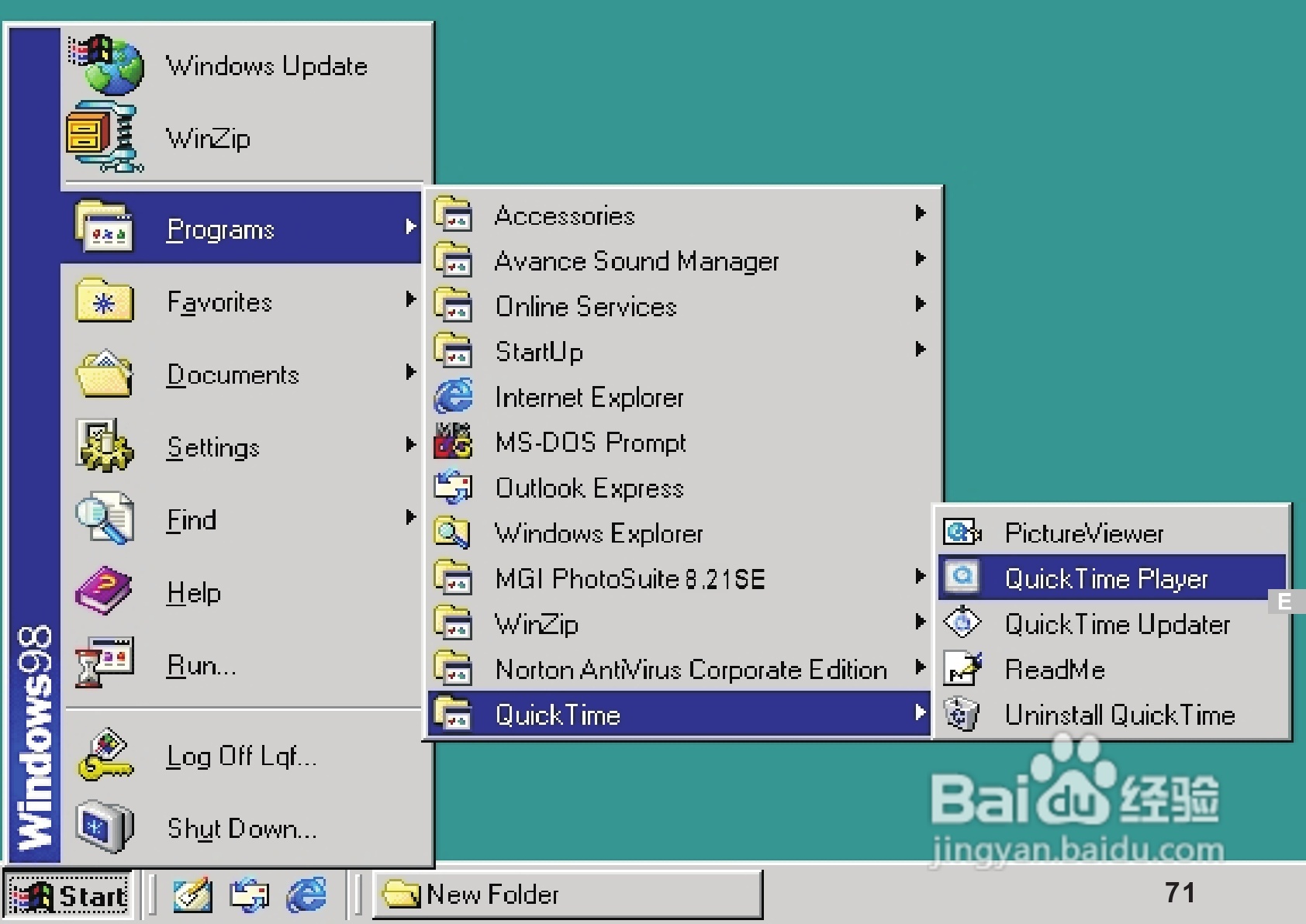
Task: Click the Documents open folder icon
Action: (x=105, y=373)
